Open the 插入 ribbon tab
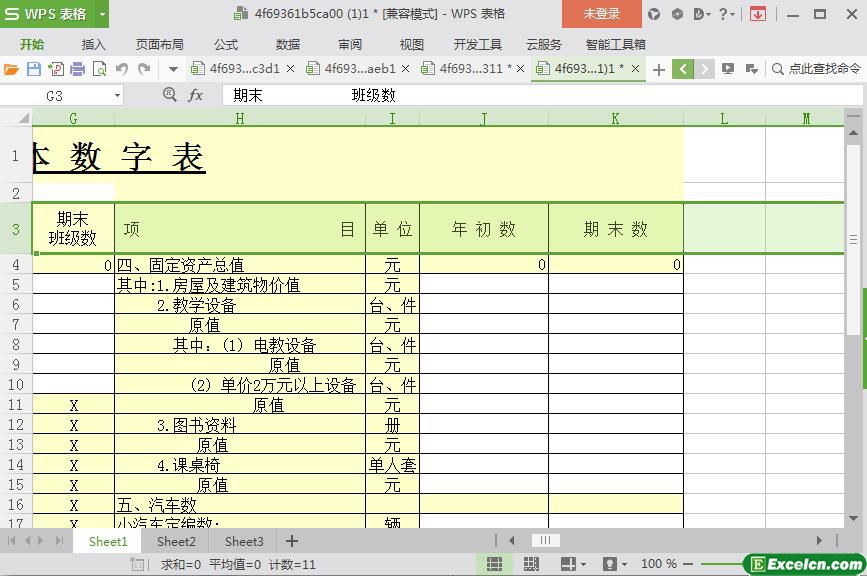 tap(93, 44)
